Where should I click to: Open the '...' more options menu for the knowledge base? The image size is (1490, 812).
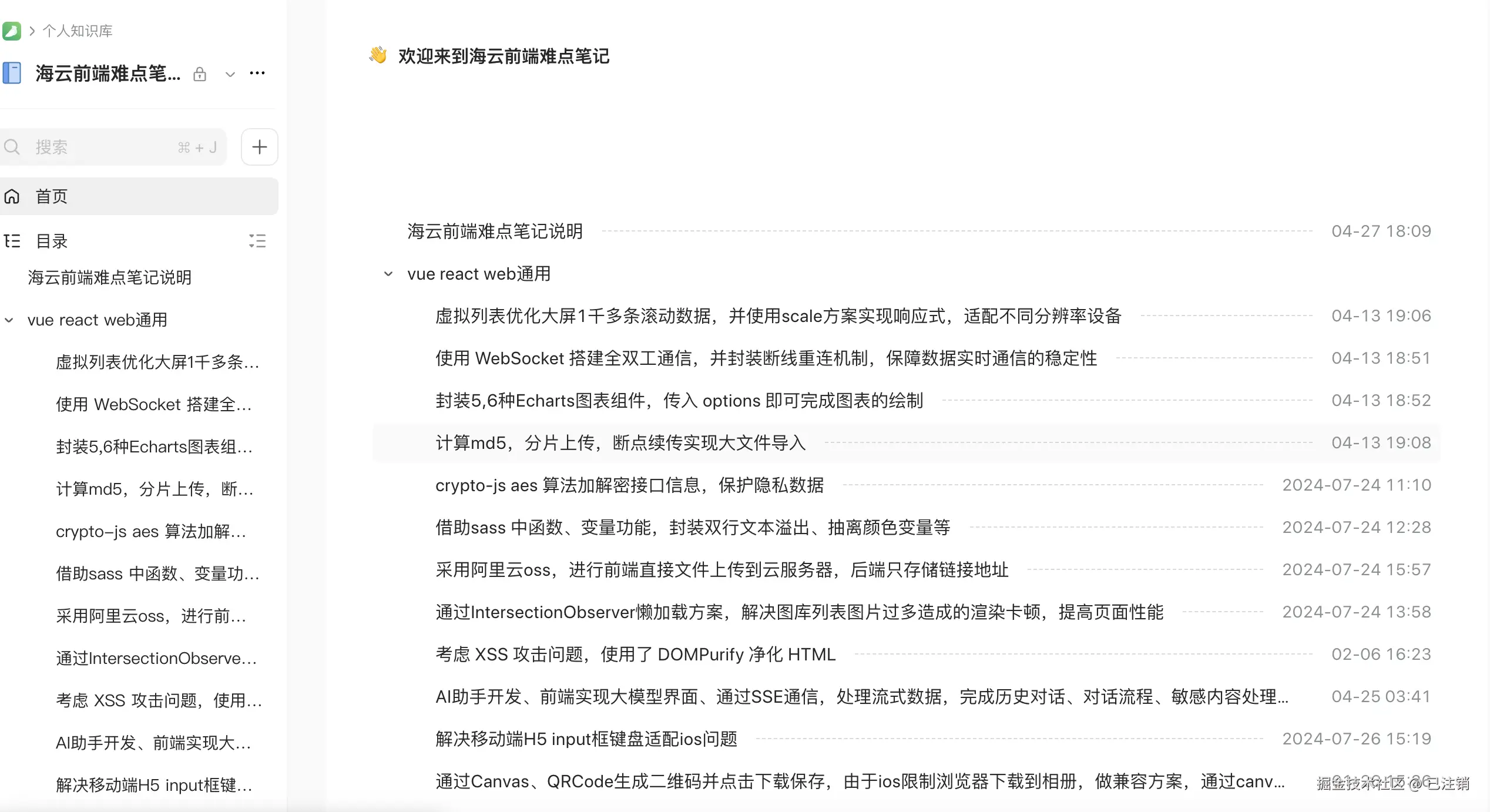tap(257, 73)
